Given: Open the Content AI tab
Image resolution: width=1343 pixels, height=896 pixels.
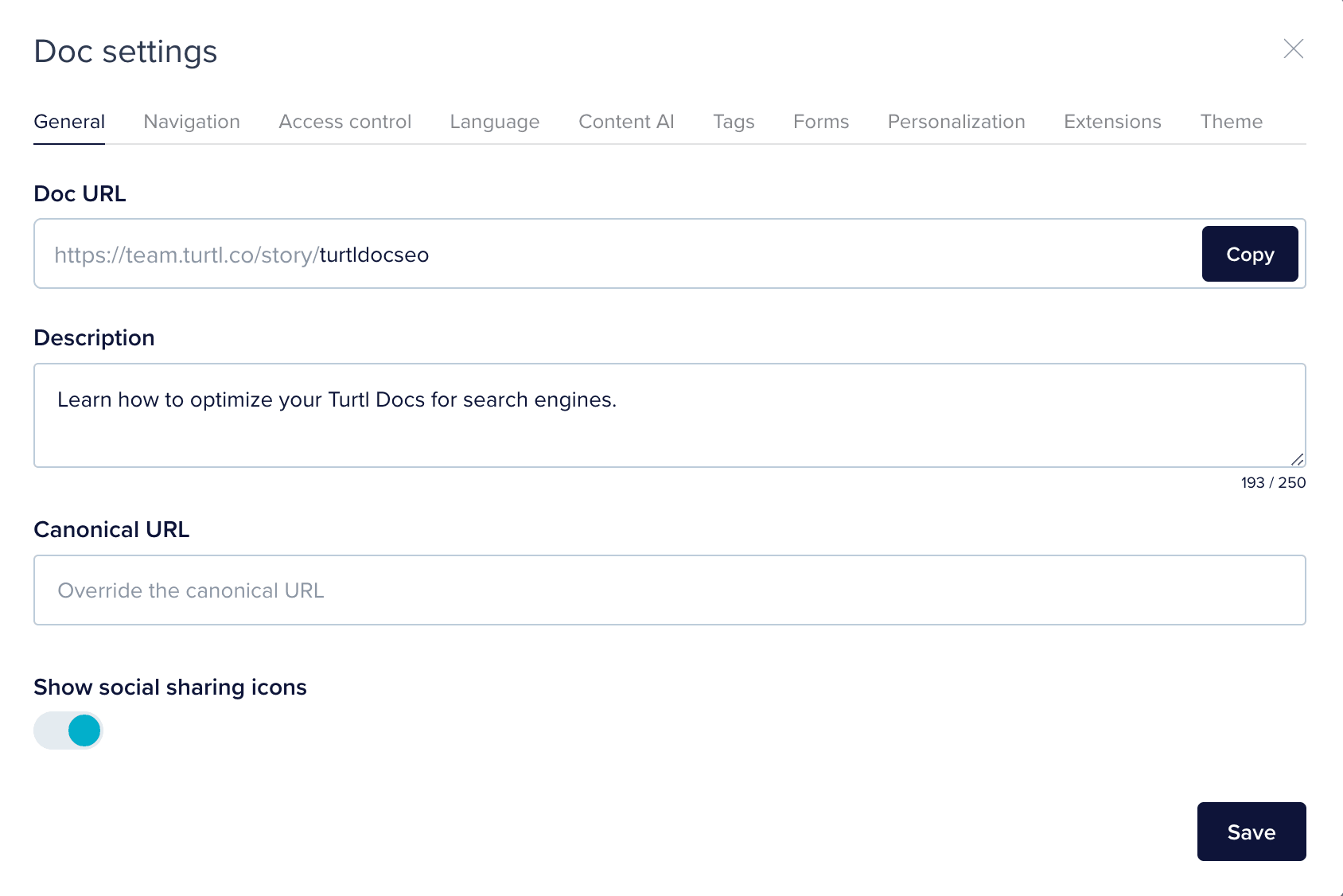Looking at the screenshot, I should [626, 122].
